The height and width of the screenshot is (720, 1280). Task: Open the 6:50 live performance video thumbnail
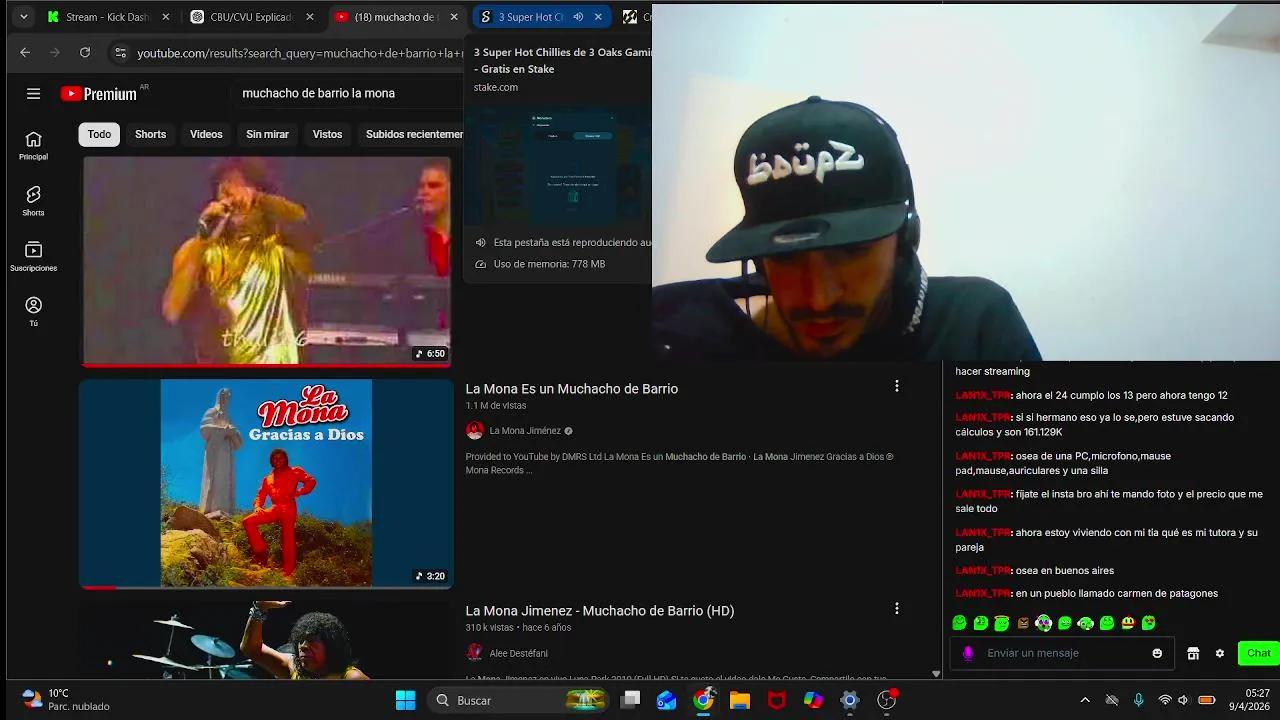click(266, 261)
